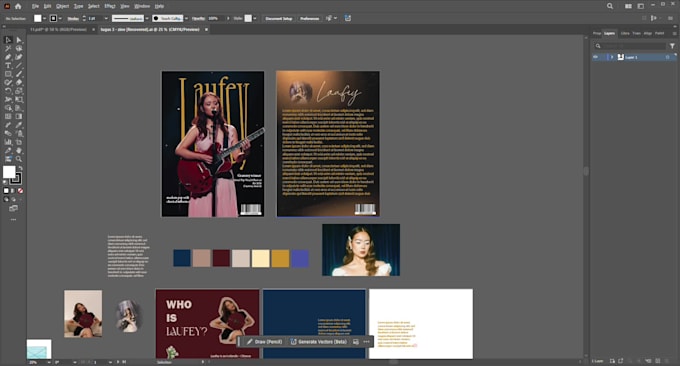Click target circle of Layer 1

pos(667,57)
